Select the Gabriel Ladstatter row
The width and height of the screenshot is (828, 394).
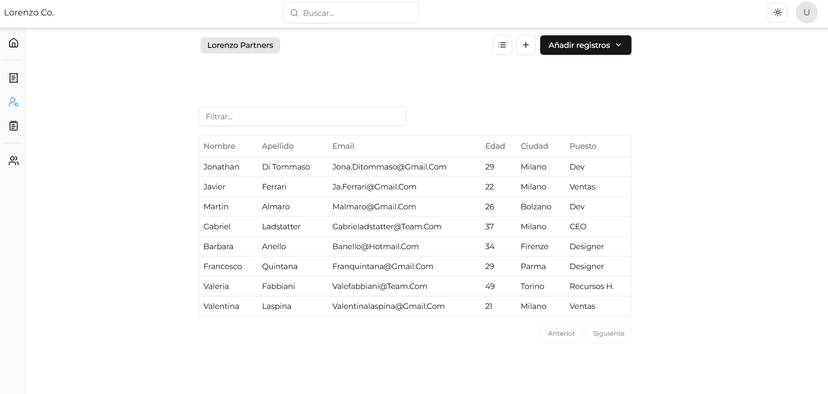[415, 227]
